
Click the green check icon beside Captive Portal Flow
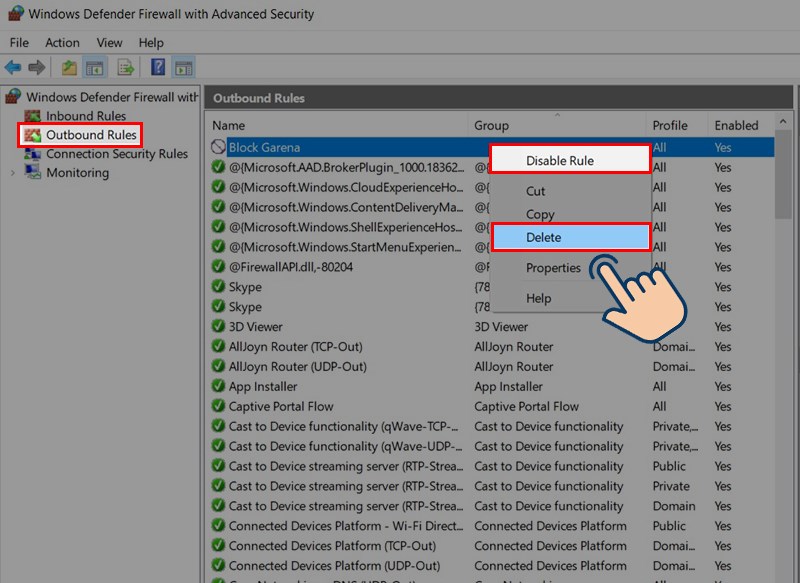pyautogui.click(x=218, y=405)
